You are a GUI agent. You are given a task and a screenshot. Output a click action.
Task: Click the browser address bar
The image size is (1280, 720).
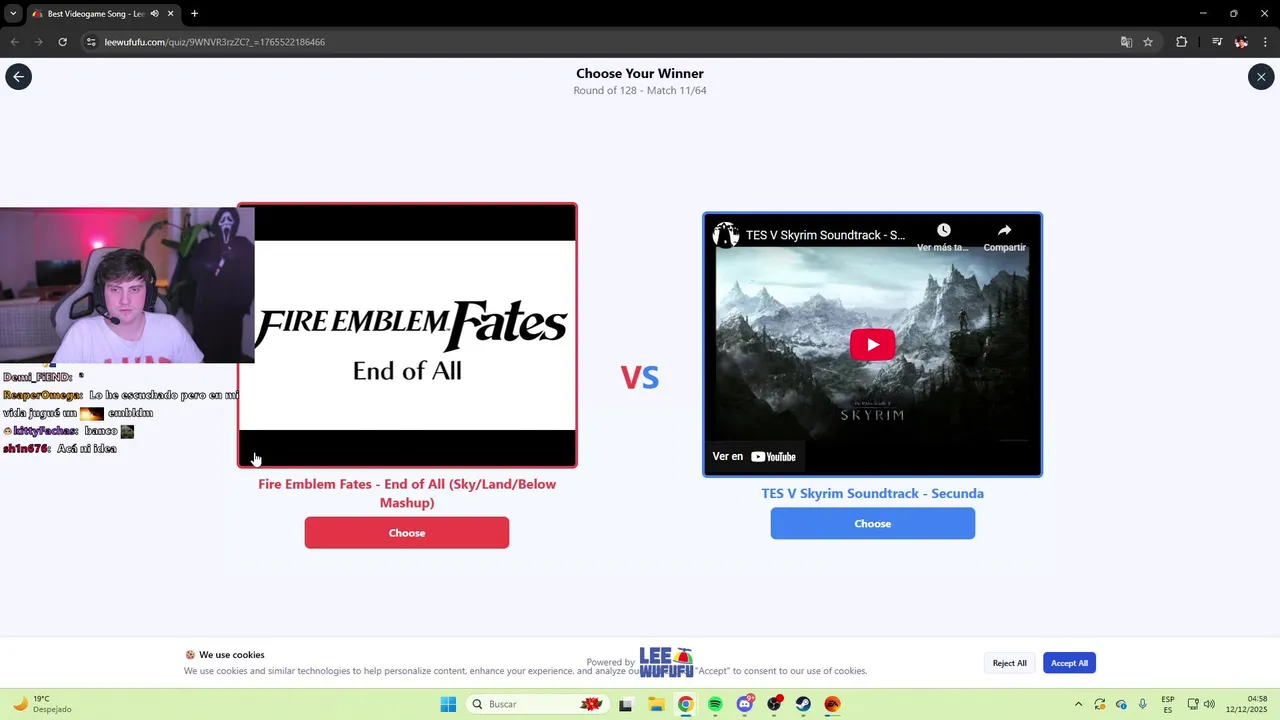pos(600,42)
